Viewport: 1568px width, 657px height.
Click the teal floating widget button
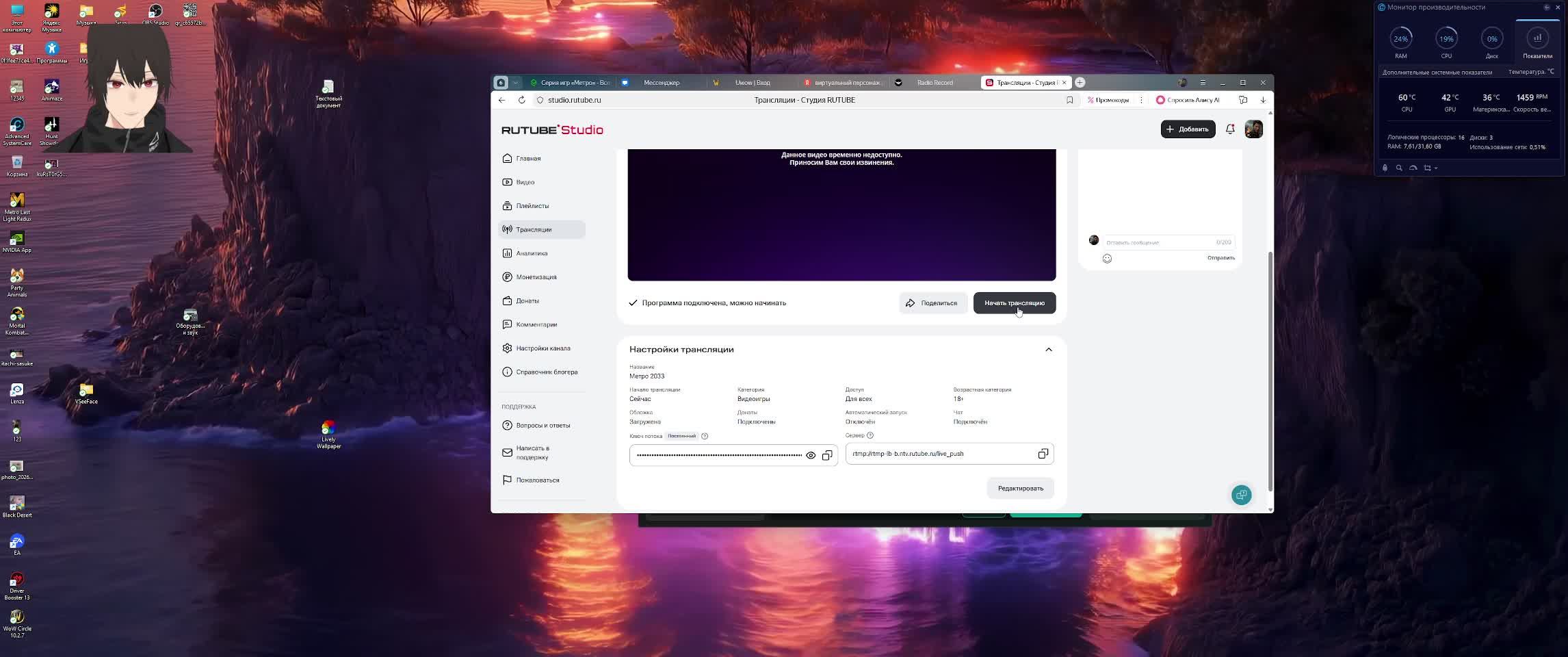pos(1241,495)
